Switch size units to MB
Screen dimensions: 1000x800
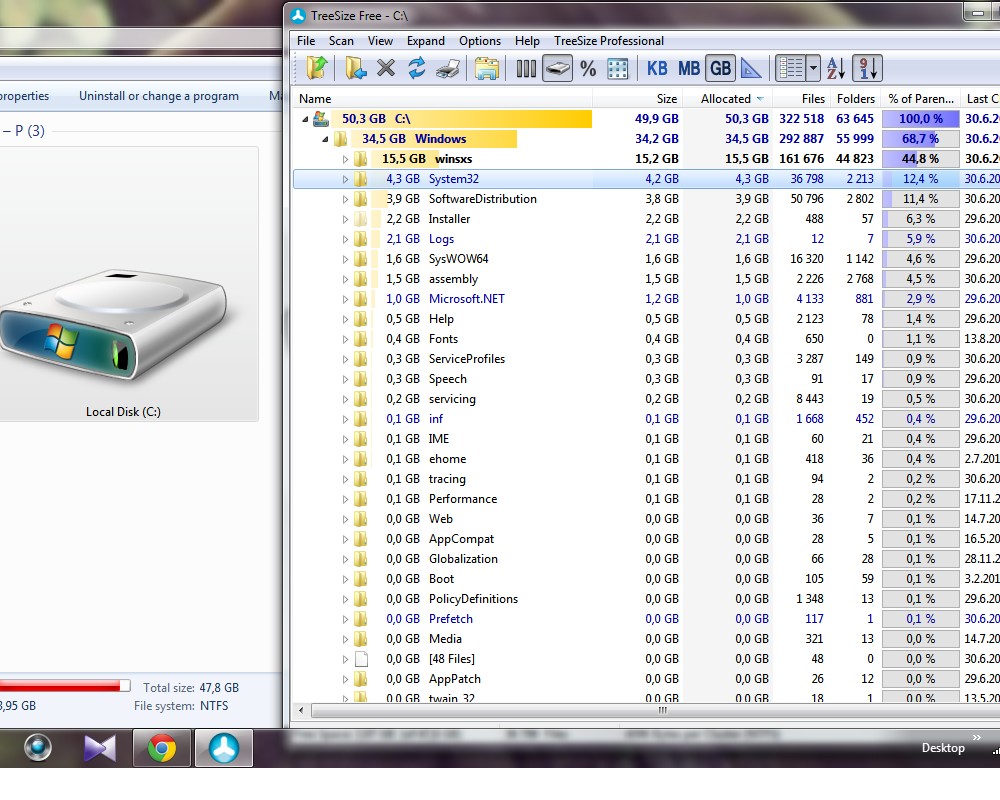tap(689, 68)
